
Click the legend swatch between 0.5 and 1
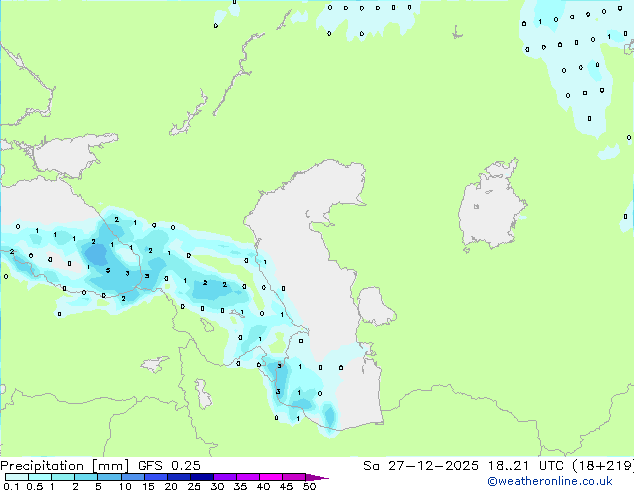(x=40, y=477)
